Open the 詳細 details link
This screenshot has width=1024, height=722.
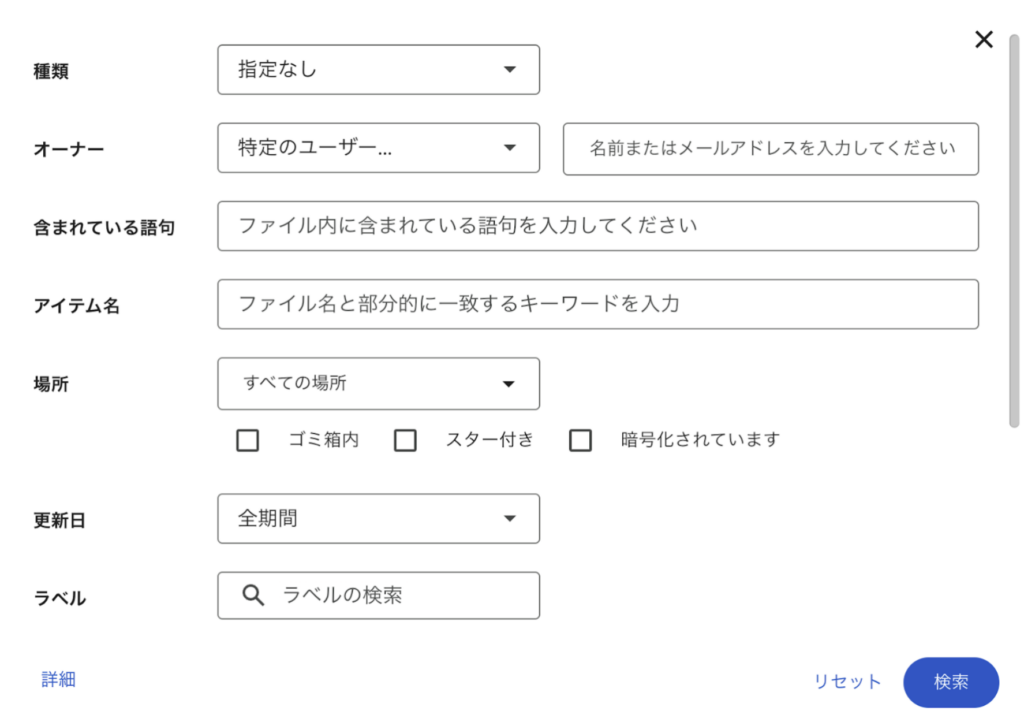tap(59, 680)
